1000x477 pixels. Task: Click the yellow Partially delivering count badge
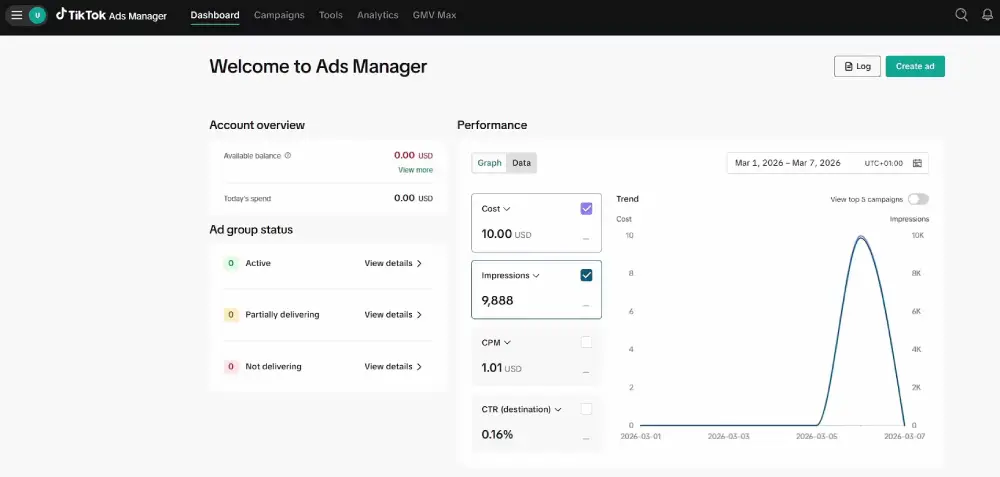click(231, 315)
